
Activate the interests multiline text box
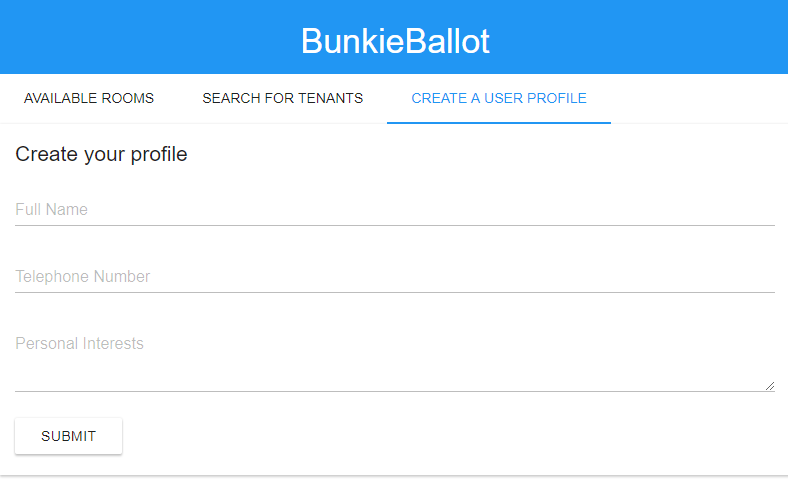click(x=394, y=358)
